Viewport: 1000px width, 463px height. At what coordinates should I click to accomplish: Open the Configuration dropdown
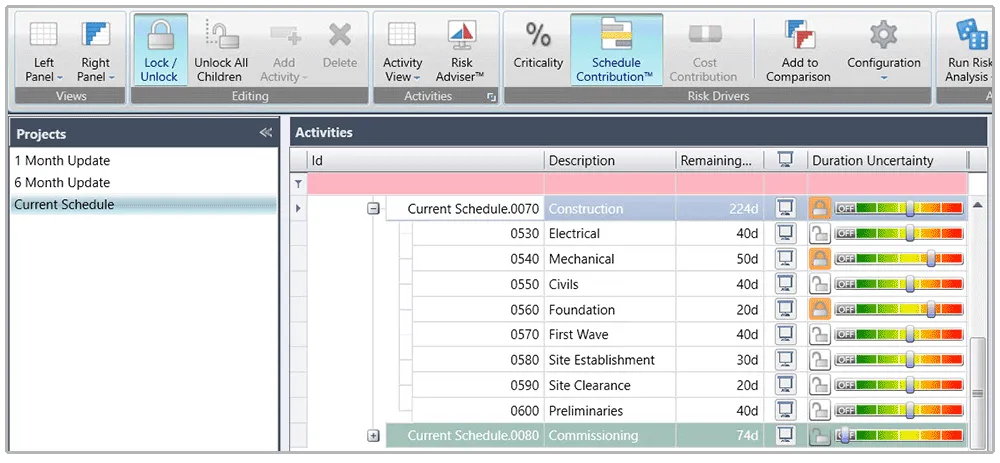884,52
